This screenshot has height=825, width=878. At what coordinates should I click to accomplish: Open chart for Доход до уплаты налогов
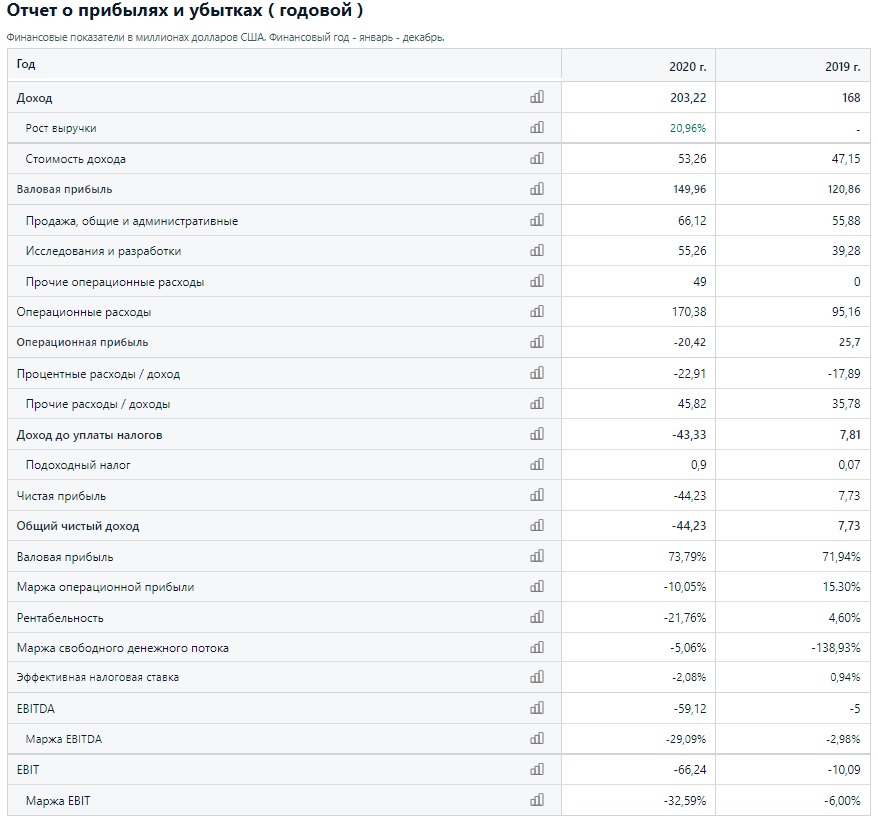(x=536, y=434)
